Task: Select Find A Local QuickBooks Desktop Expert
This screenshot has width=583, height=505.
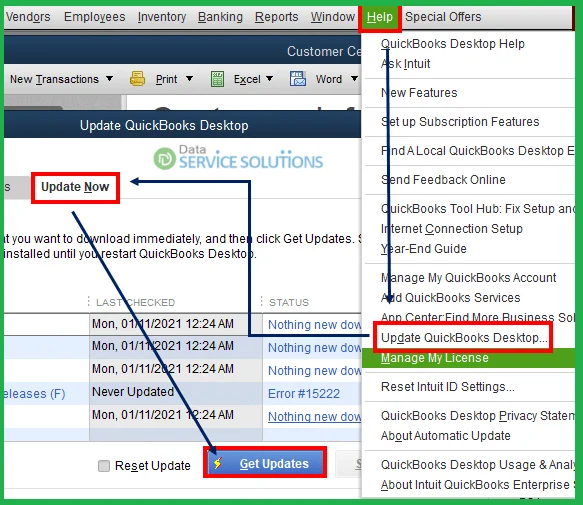Action: 477,151
